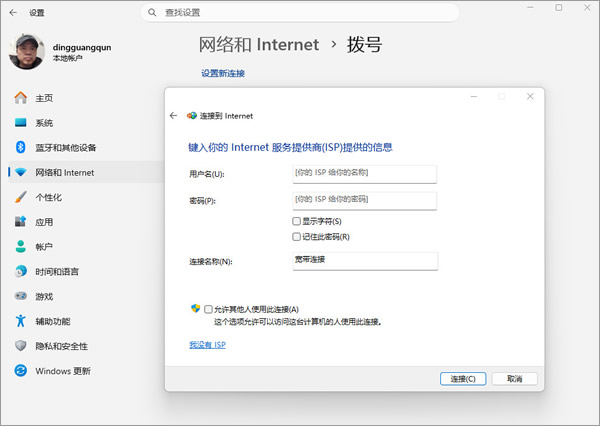Open the Windows 更新 page
The width and height of the screenshot is (600, 426).
point(62,371)
